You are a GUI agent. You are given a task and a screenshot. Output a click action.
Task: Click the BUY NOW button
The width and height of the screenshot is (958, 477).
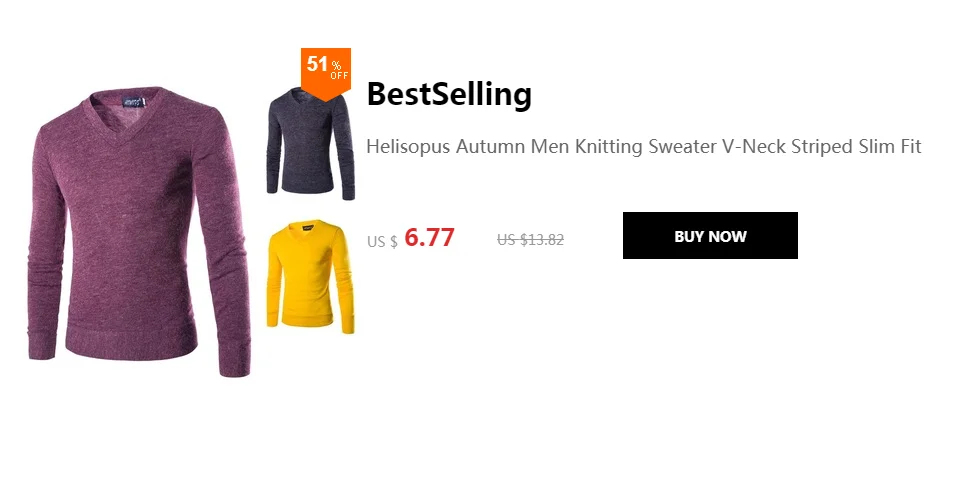[710, 236]
